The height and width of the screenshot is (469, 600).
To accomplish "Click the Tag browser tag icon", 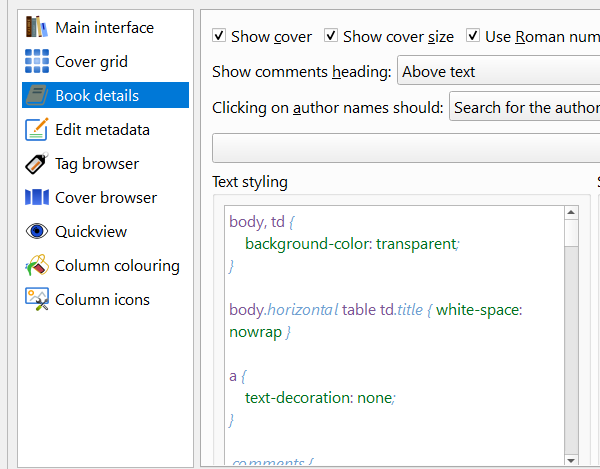I will (37, 163).
